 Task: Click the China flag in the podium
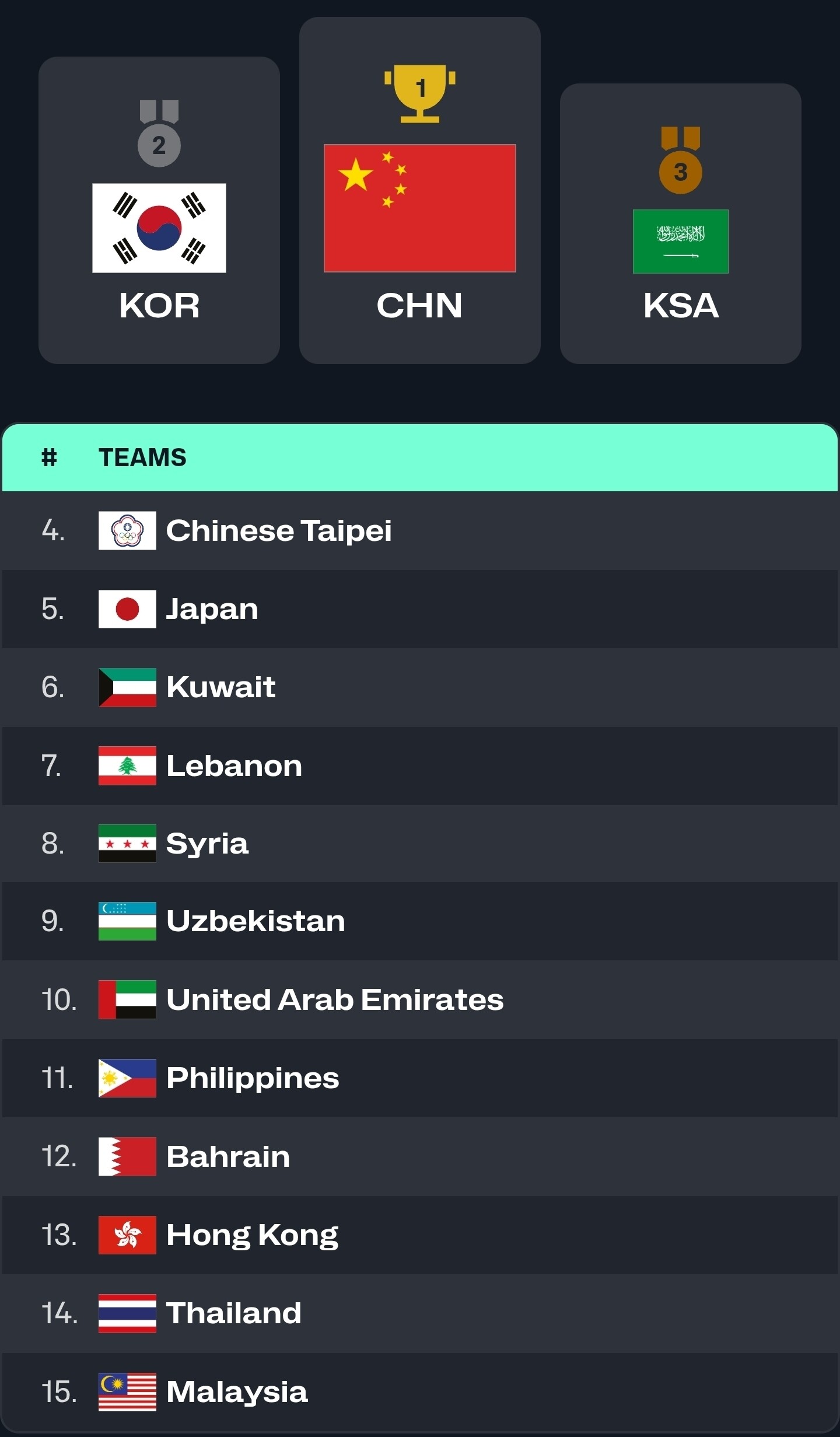(x=420, y=208)
